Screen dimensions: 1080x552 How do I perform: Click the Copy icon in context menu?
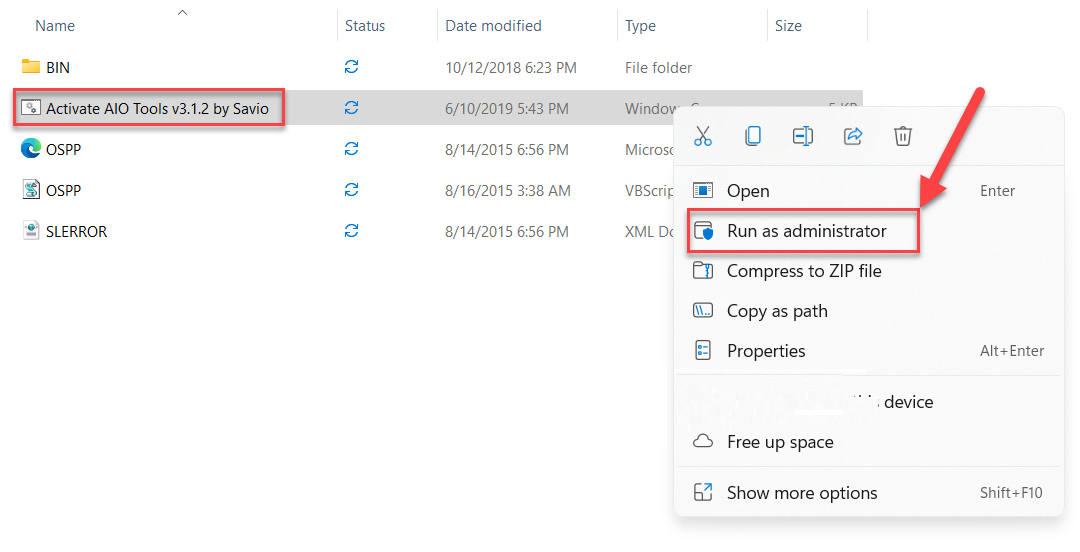coord(753,136)
